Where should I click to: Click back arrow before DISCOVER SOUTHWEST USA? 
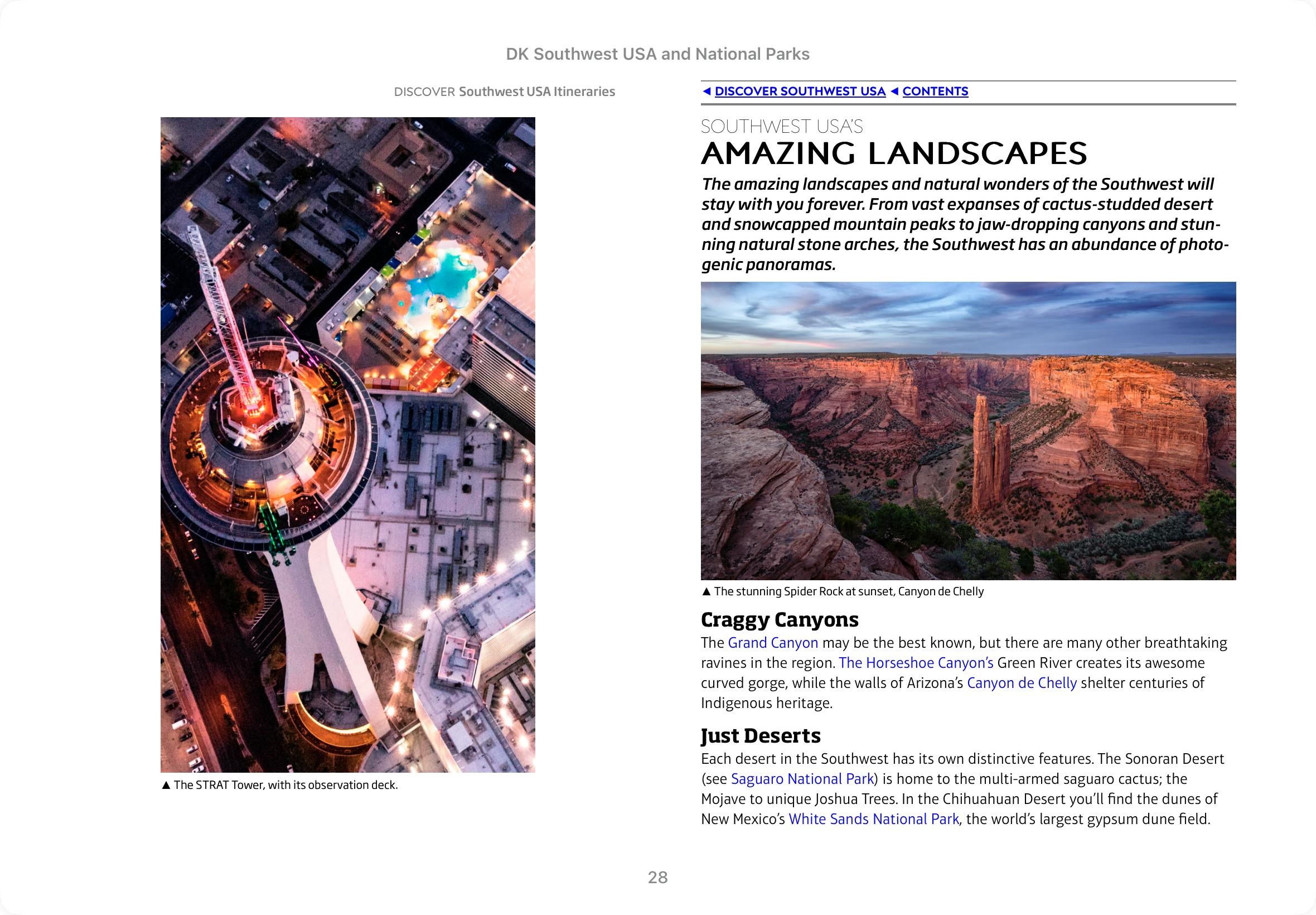pos(707,91)
